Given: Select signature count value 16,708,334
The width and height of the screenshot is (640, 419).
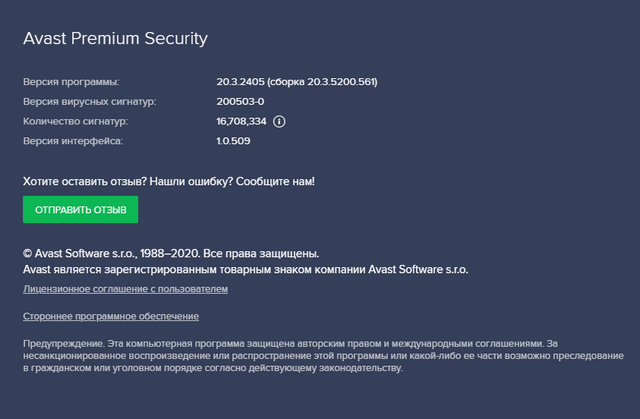Looking at the screenshot, I should click(x=240, y=121).
